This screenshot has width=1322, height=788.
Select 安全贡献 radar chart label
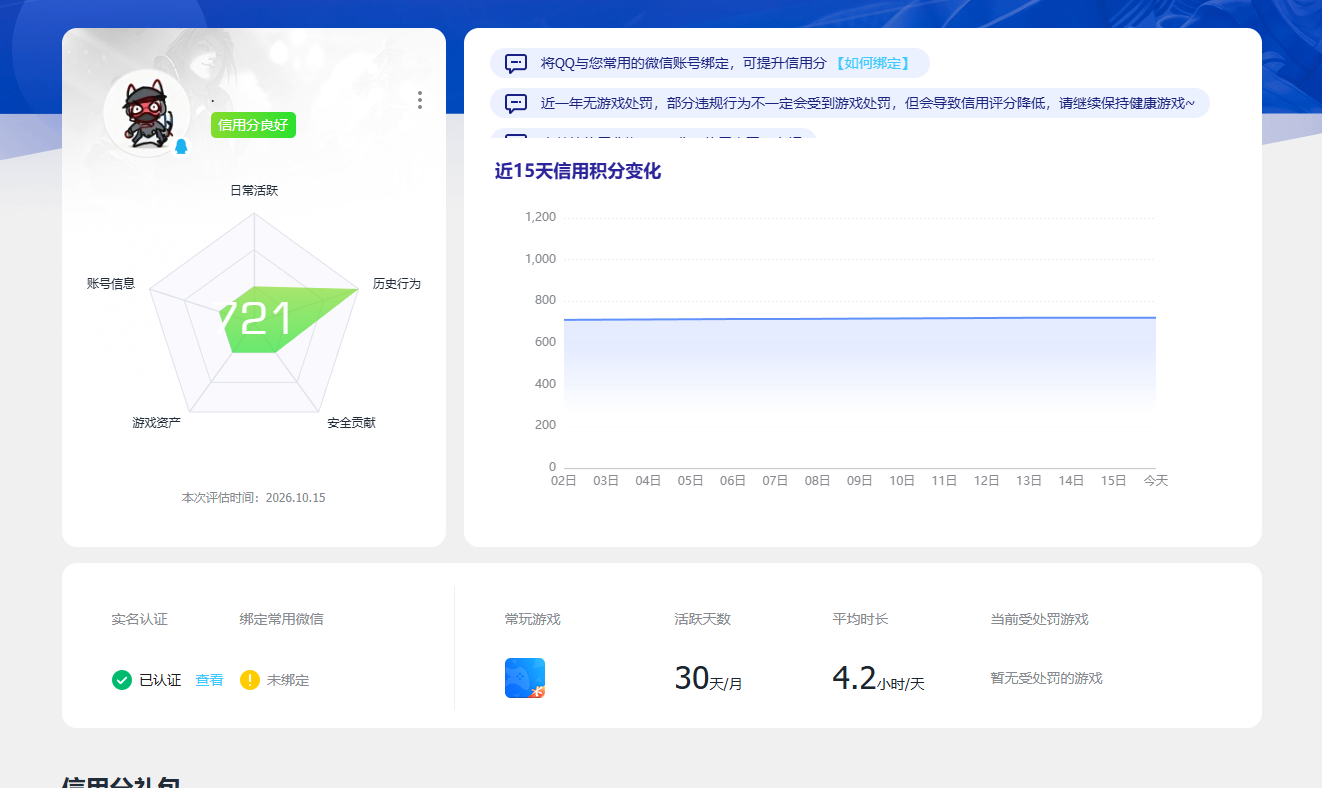(x=352, y=423)
